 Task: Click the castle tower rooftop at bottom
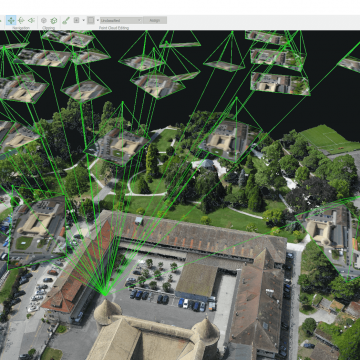click(107, 312)
